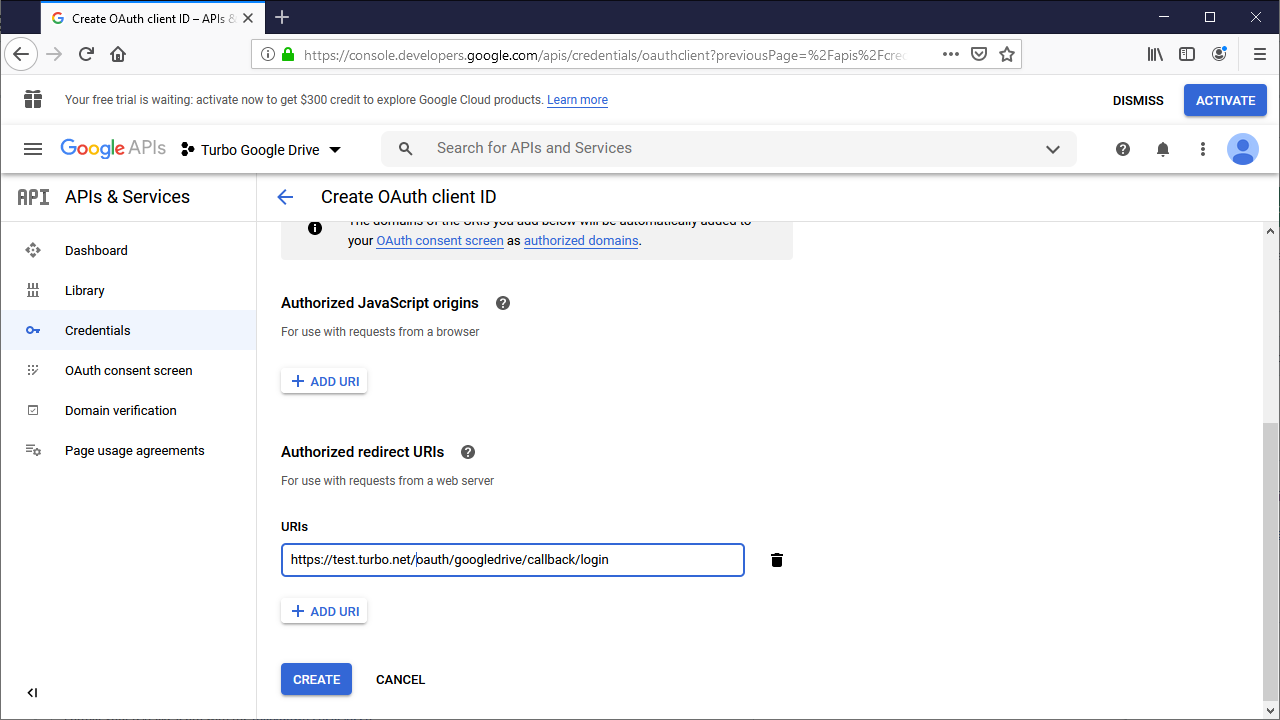
Task: Click the back arrow next to Create OAuth client ID
Action: point(285,197)
